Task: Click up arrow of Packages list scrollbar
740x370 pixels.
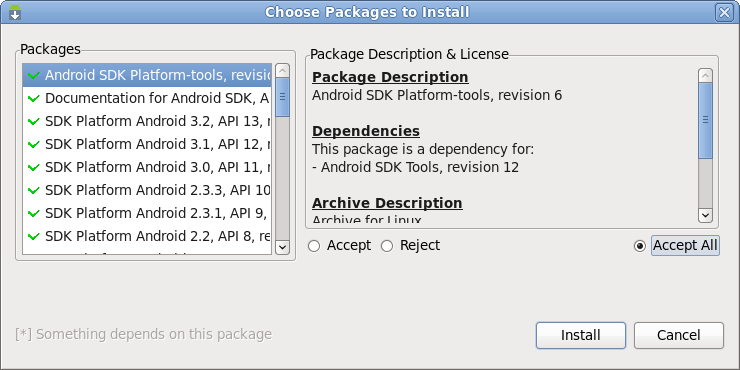Action: point(282,71)
